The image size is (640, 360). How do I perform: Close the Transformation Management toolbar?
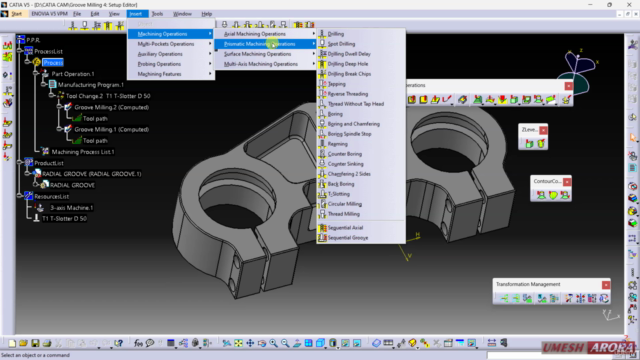(606, 284)
